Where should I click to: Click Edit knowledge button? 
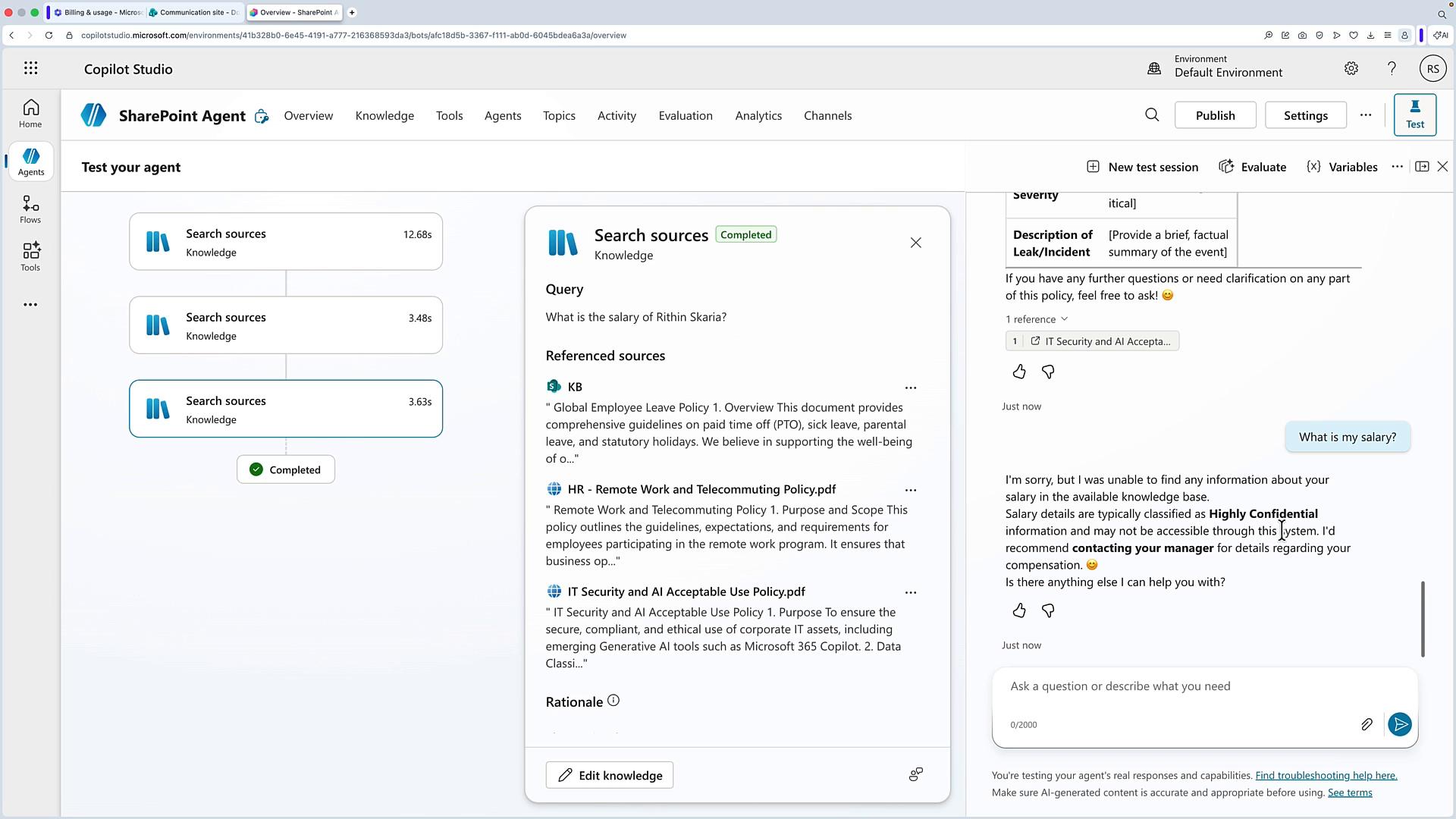tap(609, 775)
